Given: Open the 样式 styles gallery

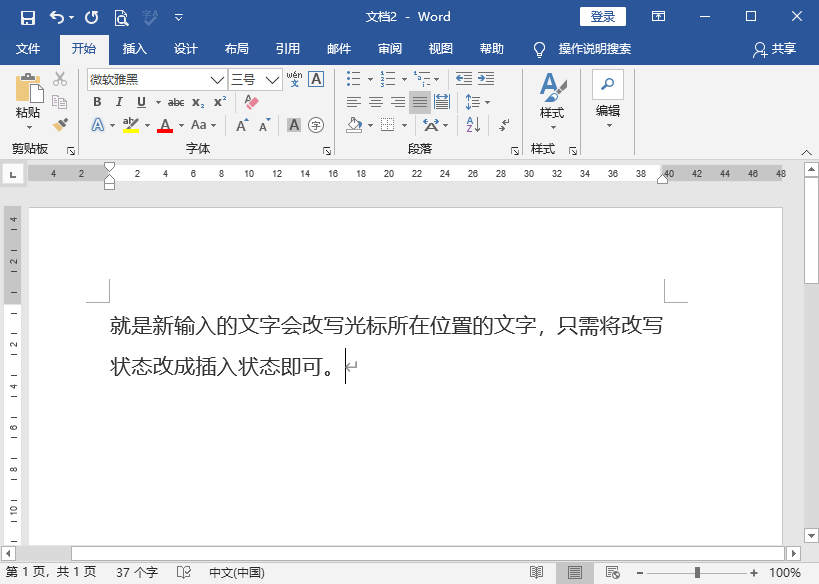Looking at the screenshot, I should coord(552,101).
